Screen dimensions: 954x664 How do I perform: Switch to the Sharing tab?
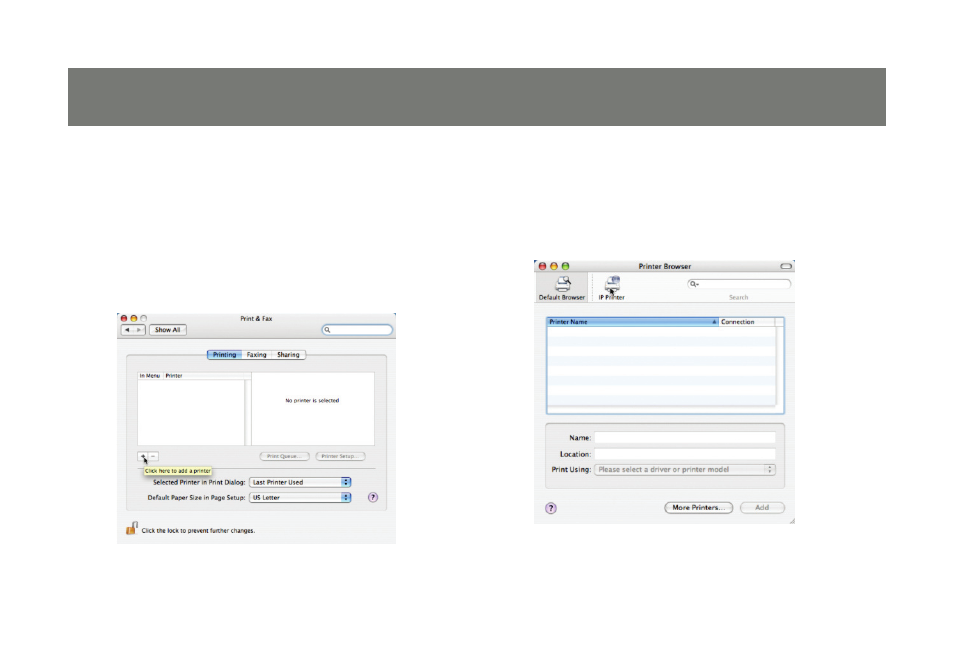pyautogui.click(x=288, y=355)
